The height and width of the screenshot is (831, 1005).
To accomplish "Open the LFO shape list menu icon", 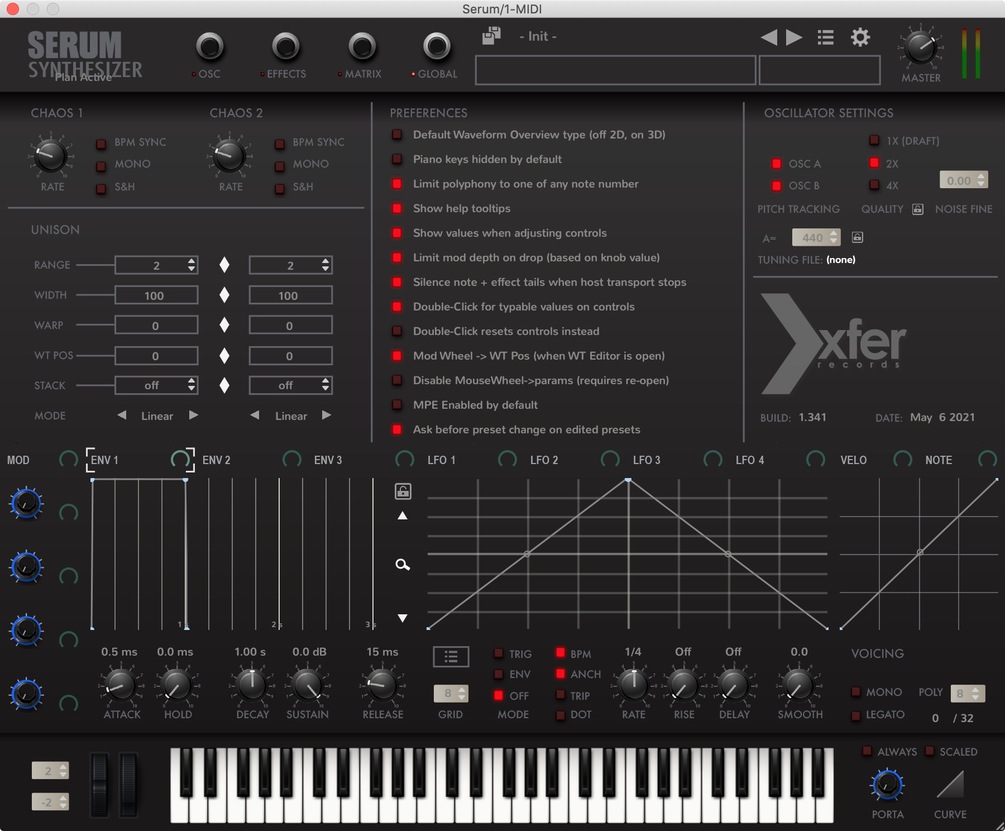I will click(x=451, y=656).
